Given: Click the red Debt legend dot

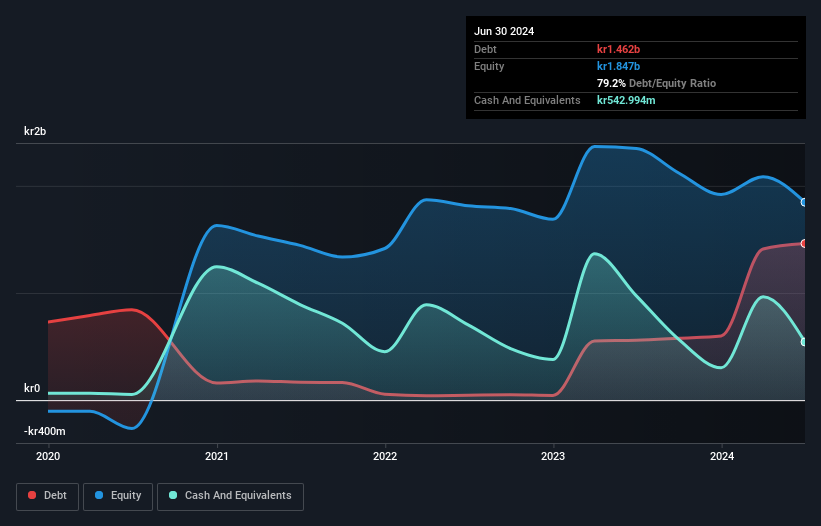Looking at the screenshot, I should point(32,495).
